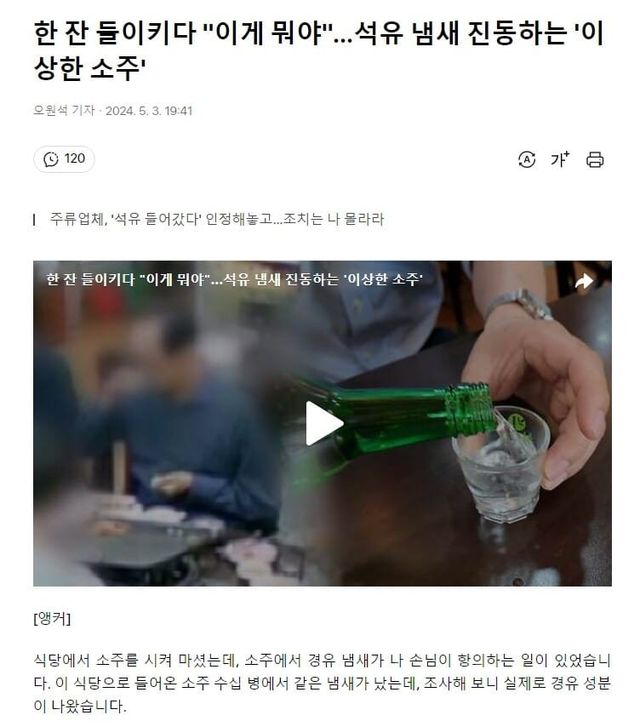Viewport: 640px width, 722px height.
Task: Share the video using the arrow icon
Action: click(584, 280)
